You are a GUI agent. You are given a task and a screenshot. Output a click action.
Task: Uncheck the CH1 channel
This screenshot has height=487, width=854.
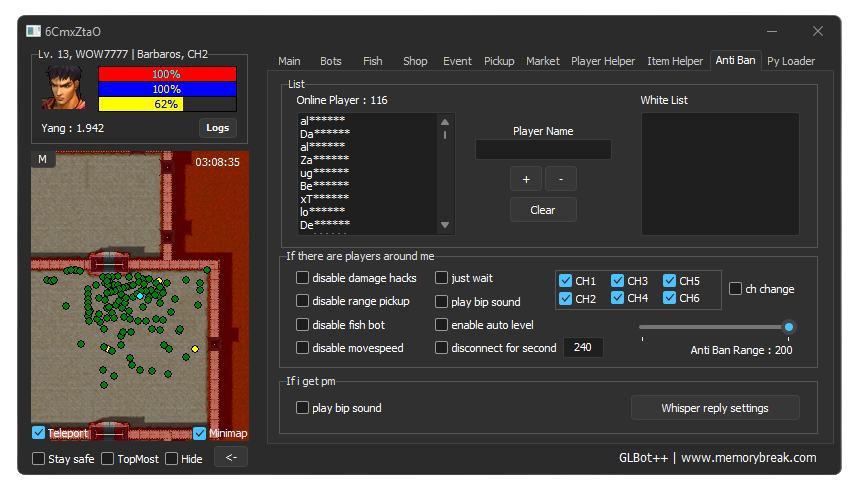pos(565,281)
